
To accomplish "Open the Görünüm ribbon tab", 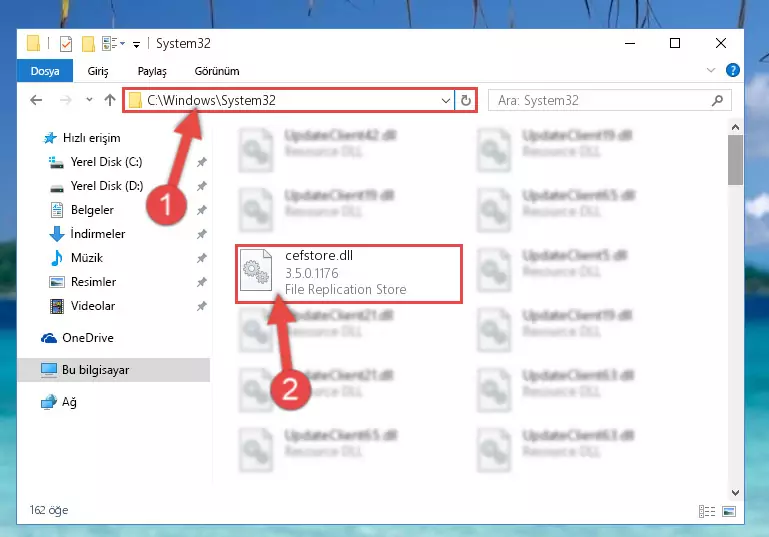I will tap(217, 71).
